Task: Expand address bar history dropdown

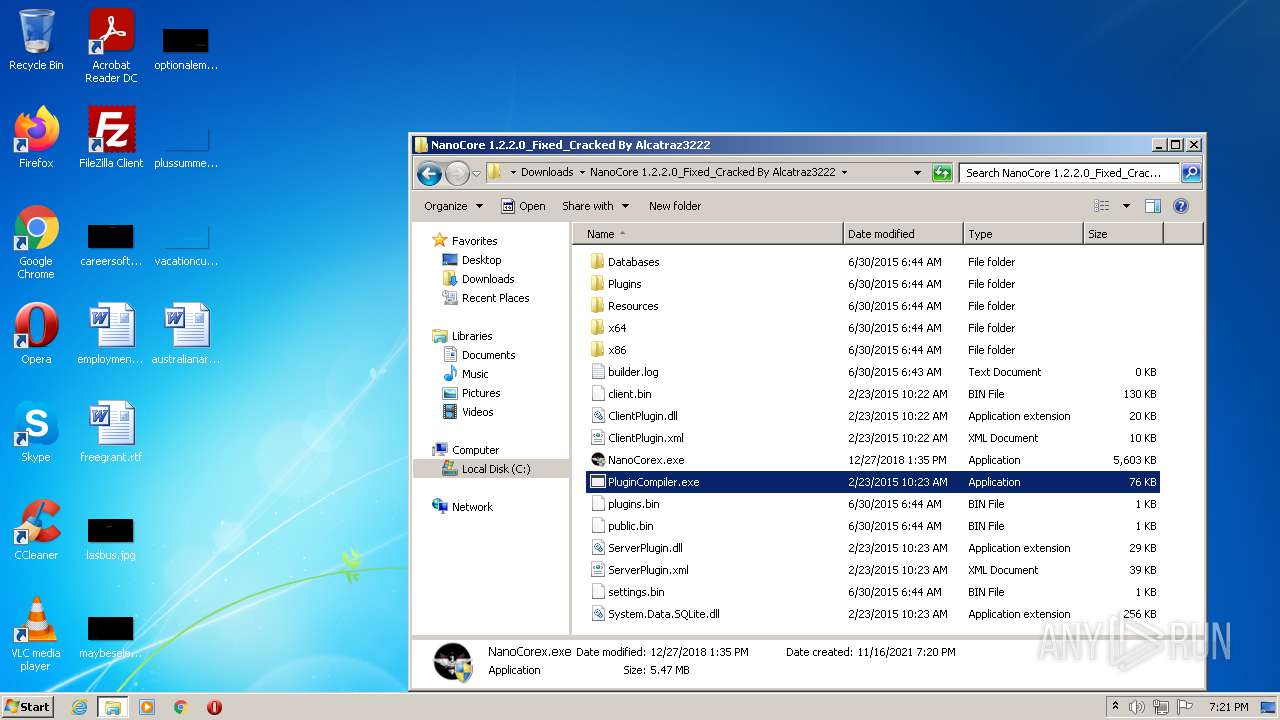Action: pyautogui.click(x=917, y=173)
